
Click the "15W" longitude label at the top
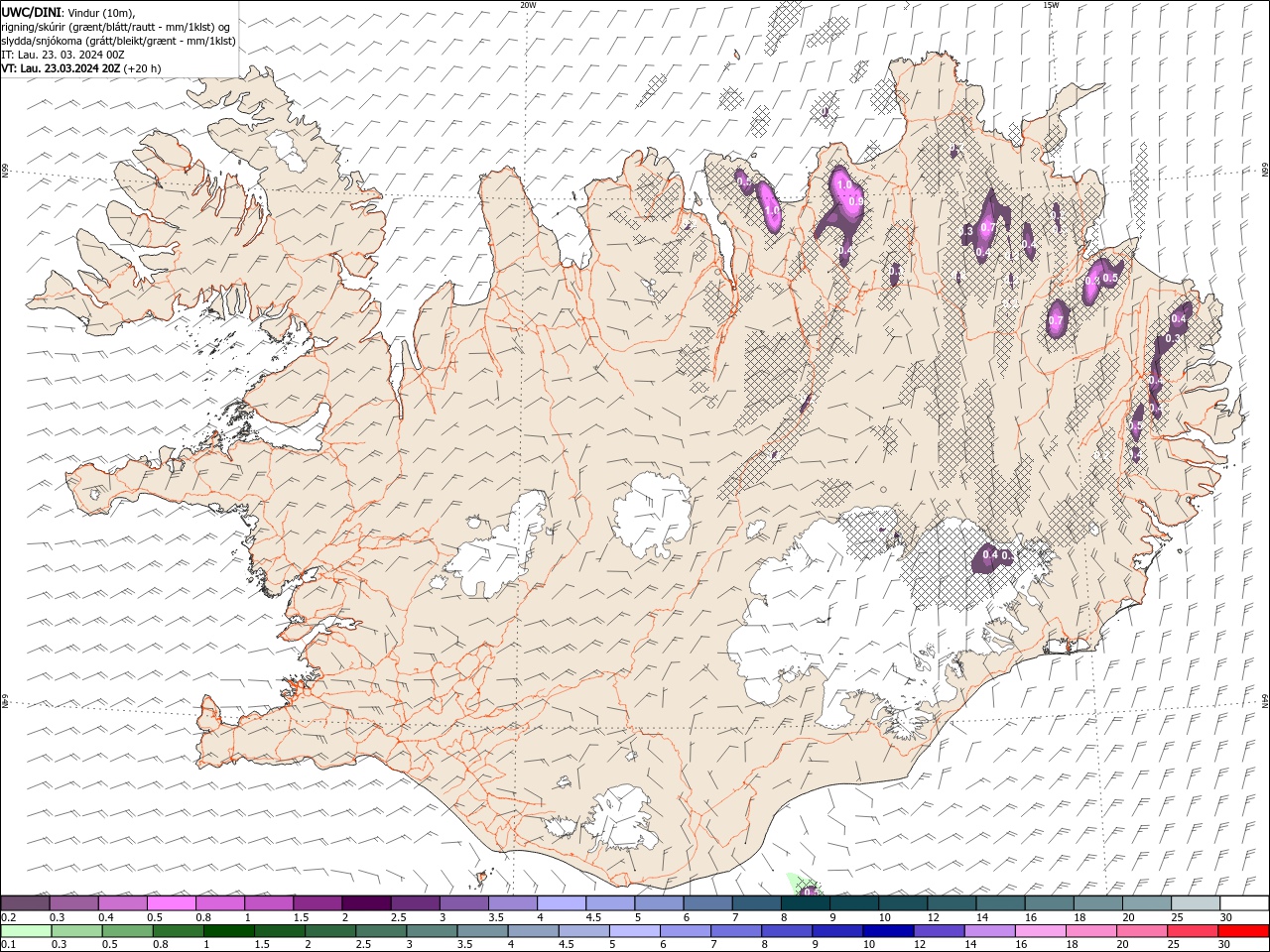1051,5
